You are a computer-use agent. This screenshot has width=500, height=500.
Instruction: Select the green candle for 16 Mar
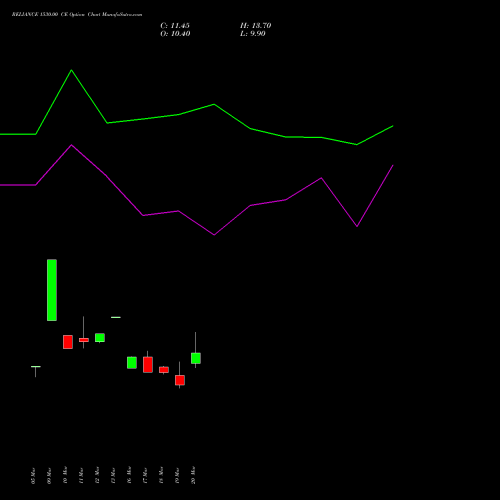(x=132, y=363)
